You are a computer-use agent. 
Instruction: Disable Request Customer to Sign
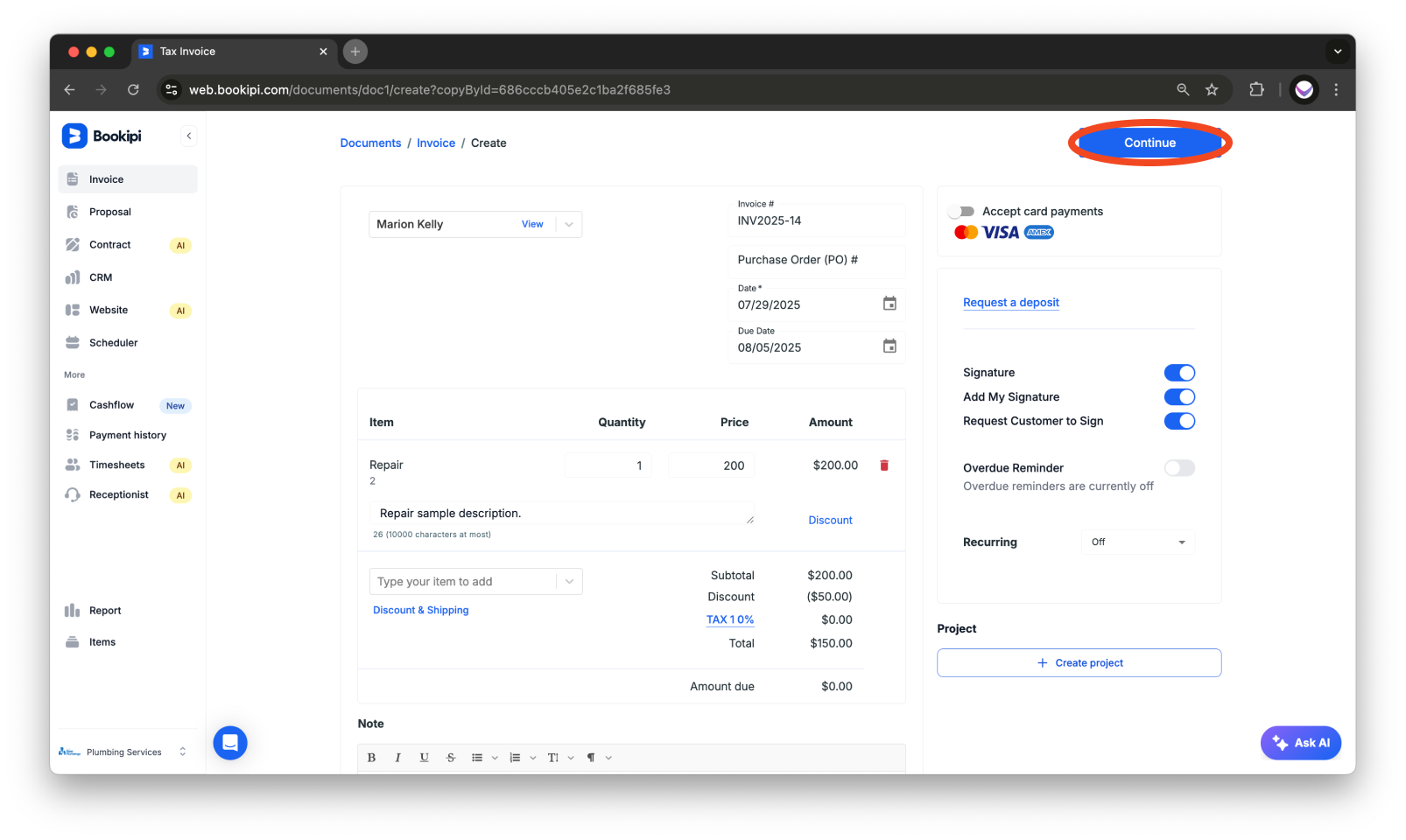pos(1179,421)
